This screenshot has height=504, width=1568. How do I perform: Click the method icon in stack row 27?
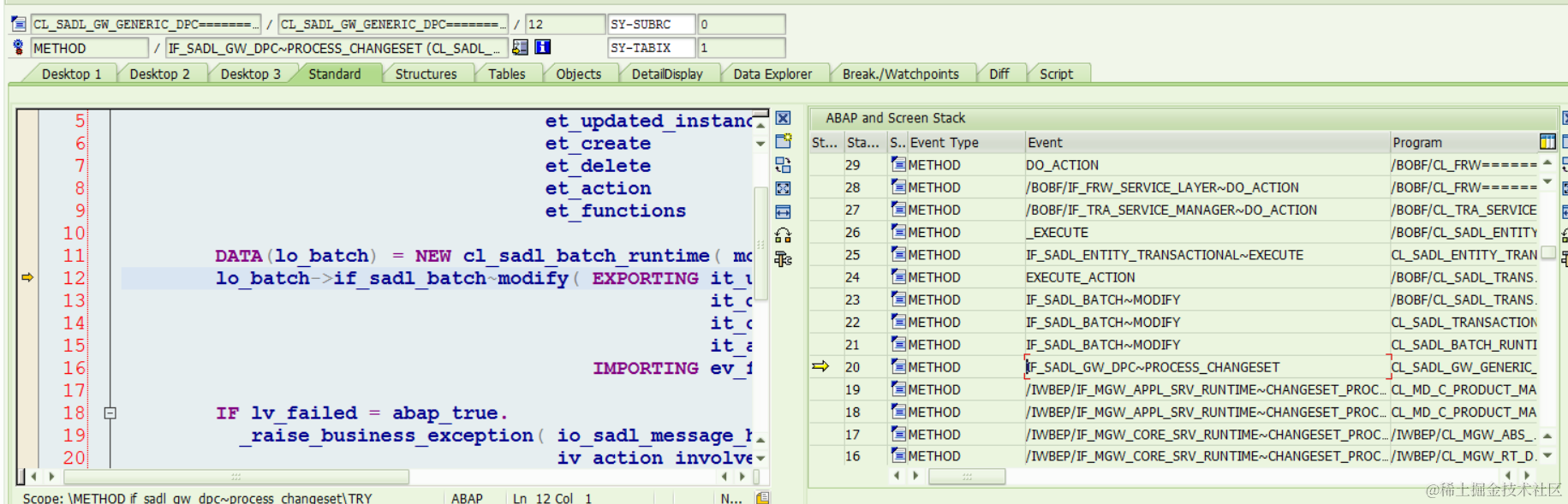tap(898, 209)
